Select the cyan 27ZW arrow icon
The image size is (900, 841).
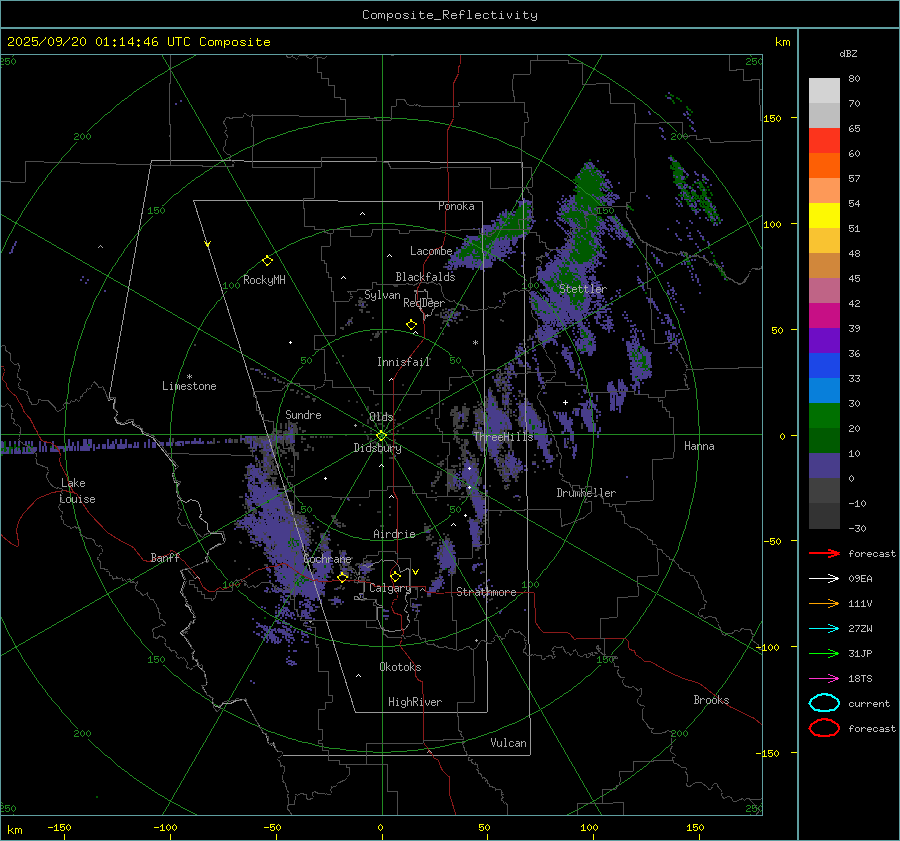[824, 628]
